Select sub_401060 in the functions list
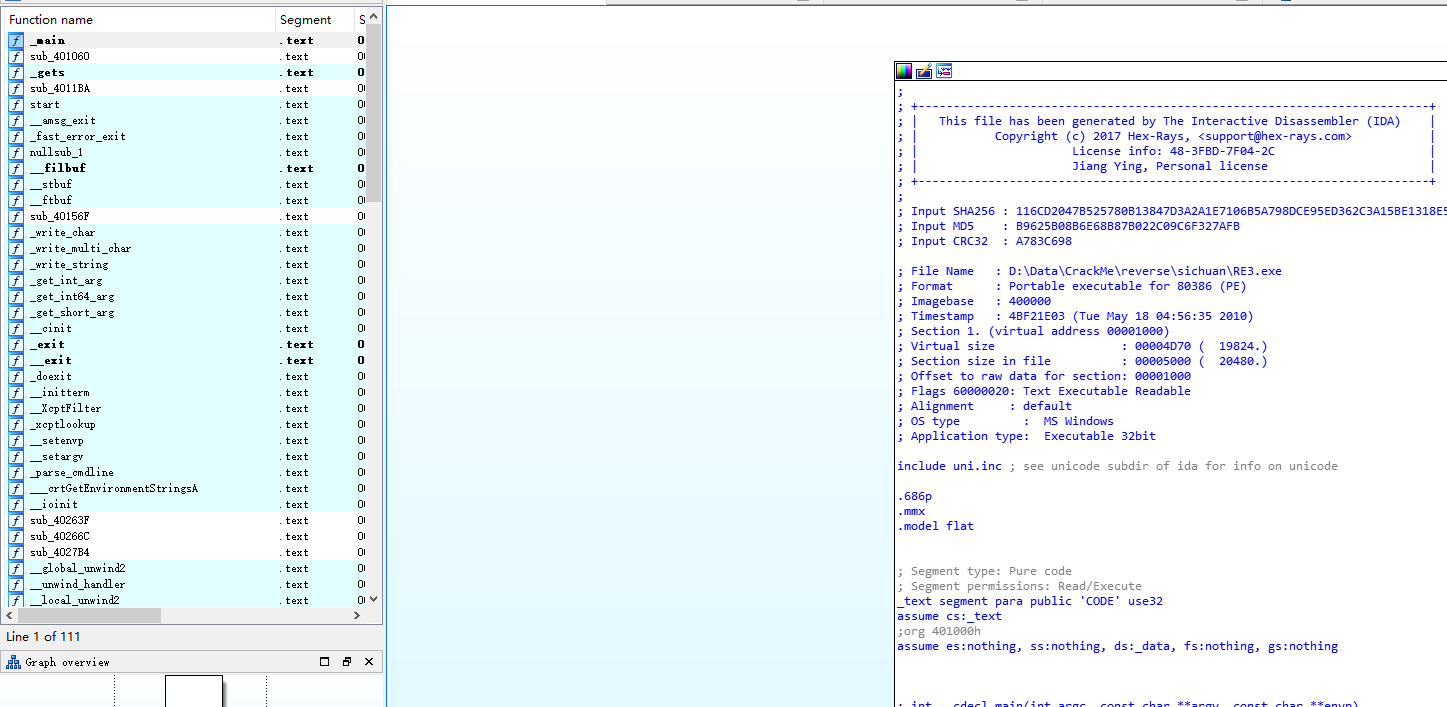The width and height of the screenshot is (1447, 707). (x=59, y=57)
